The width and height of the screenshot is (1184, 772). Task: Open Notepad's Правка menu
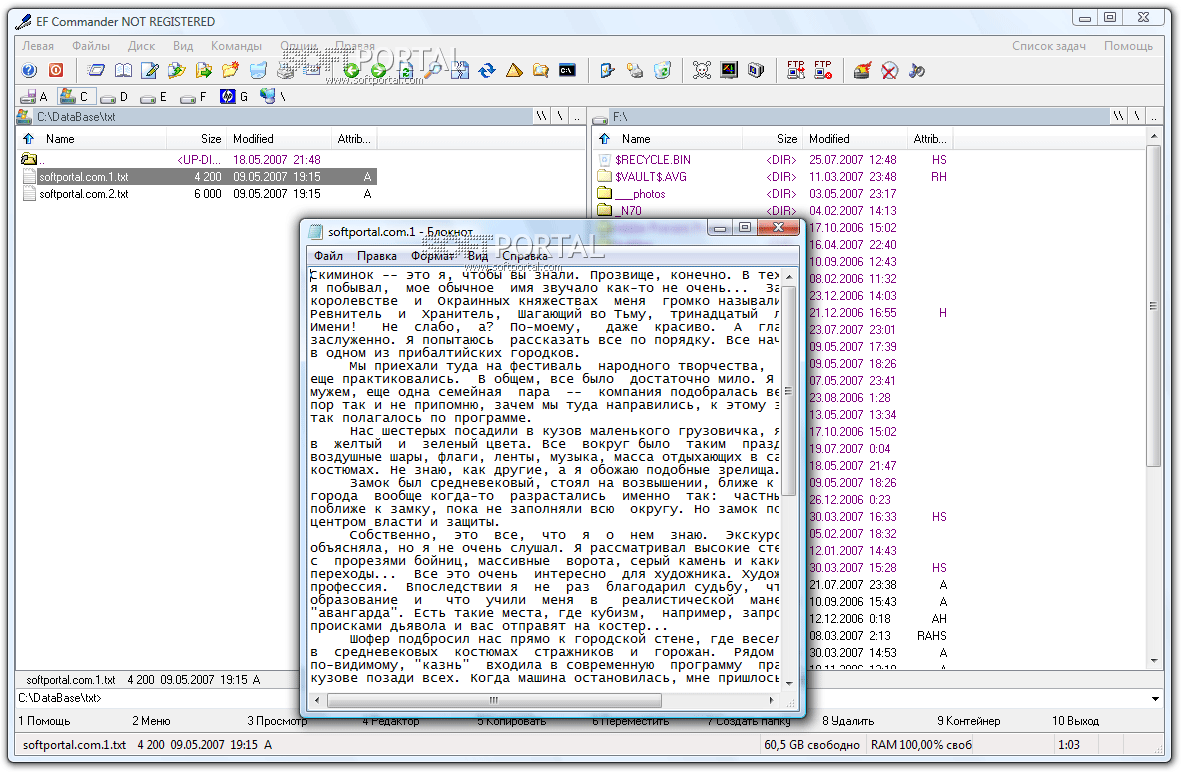point(377,256)
